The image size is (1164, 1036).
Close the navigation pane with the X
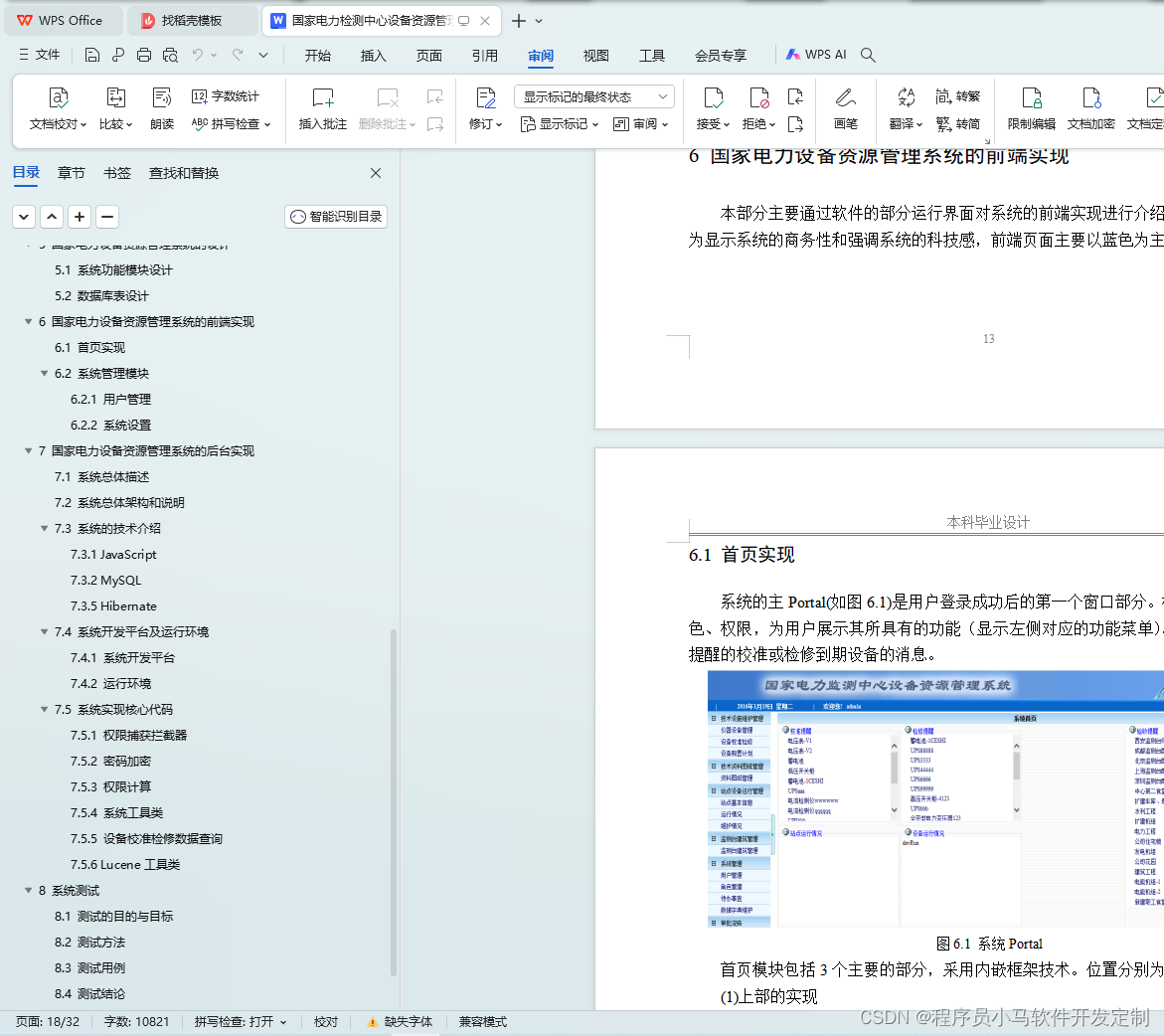[376, 173]
